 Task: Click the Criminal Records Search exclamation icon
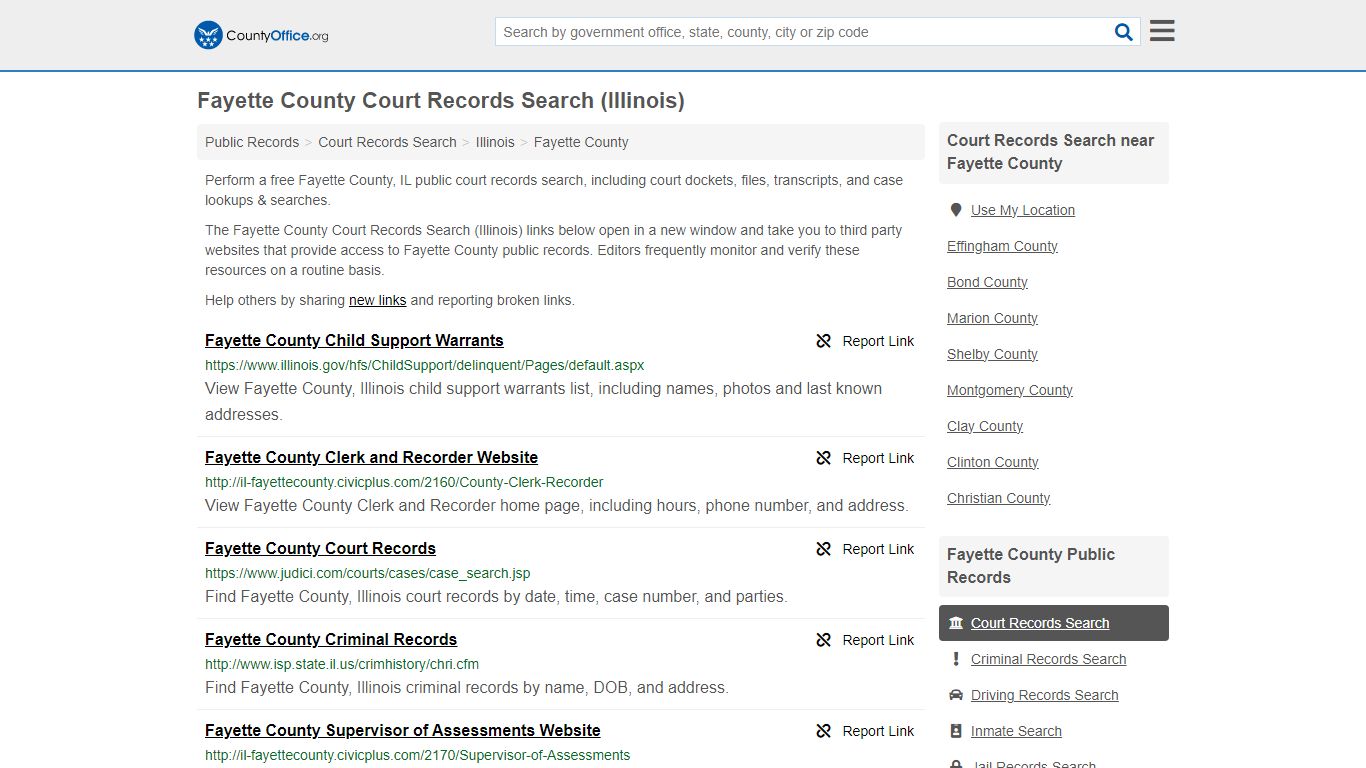pos(956,659)
